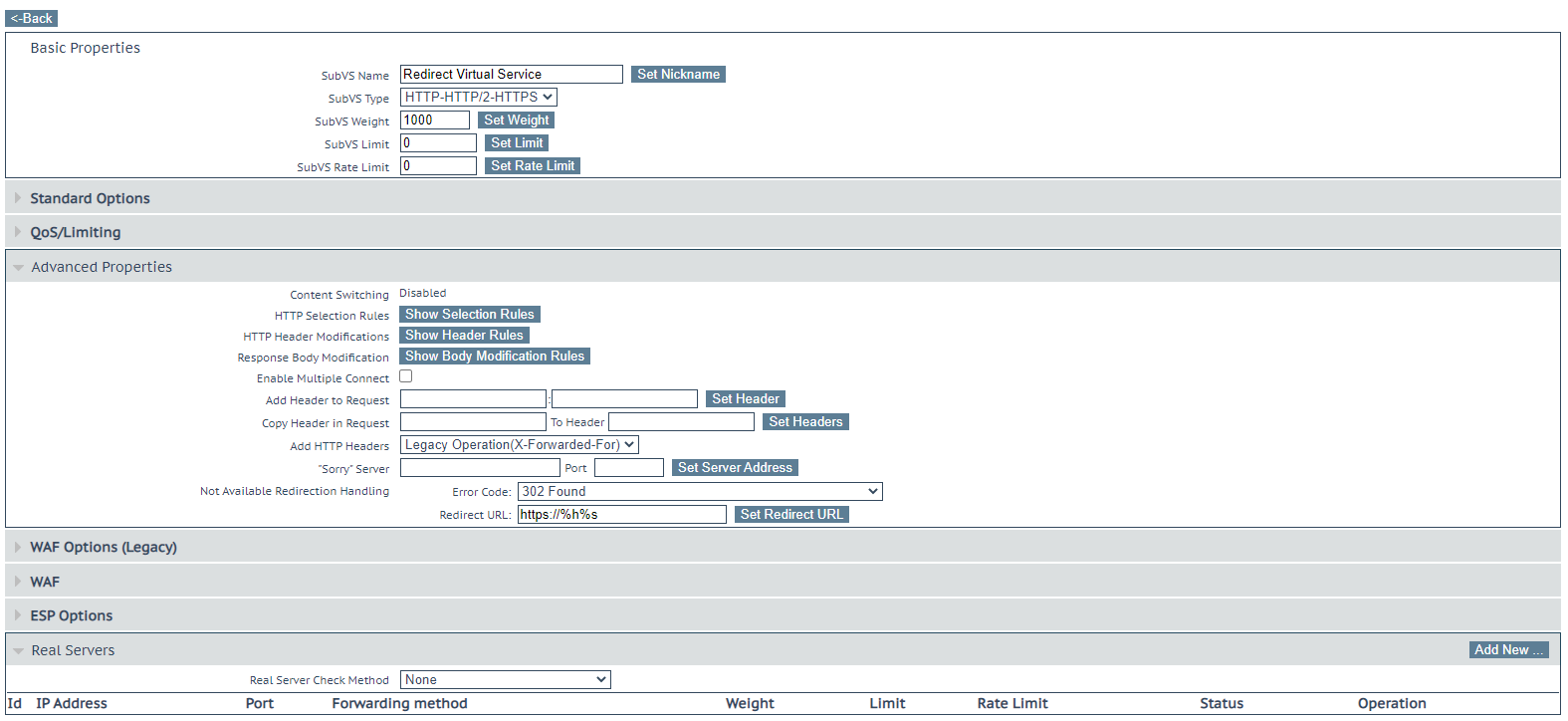
Task: Click the To Header input field
Action: [681, 422]
